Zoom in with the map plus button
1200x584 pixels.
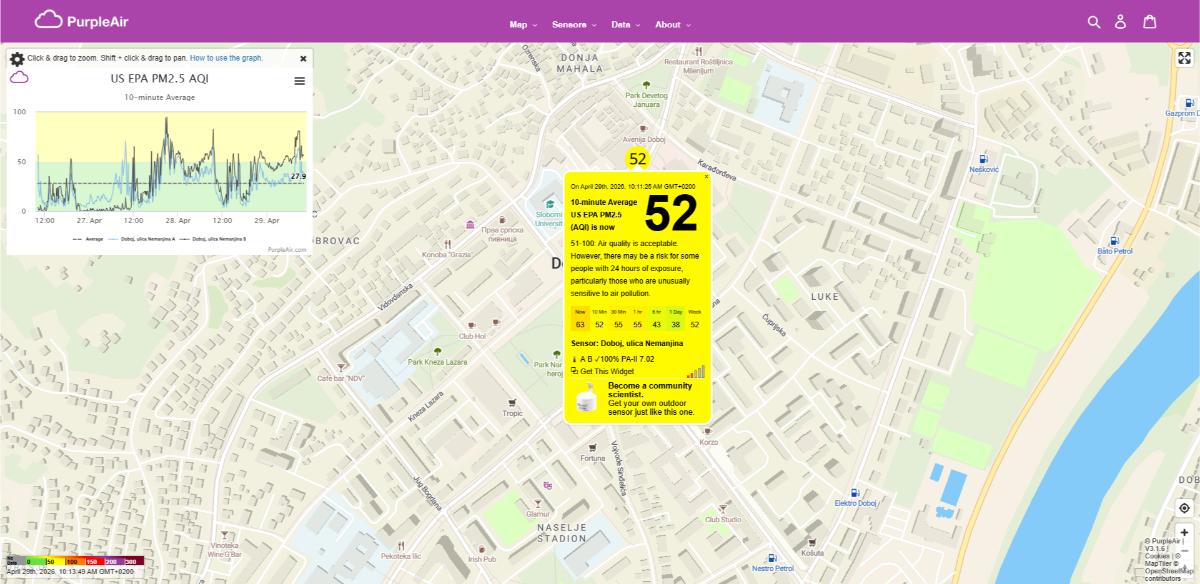(1184, 533)
